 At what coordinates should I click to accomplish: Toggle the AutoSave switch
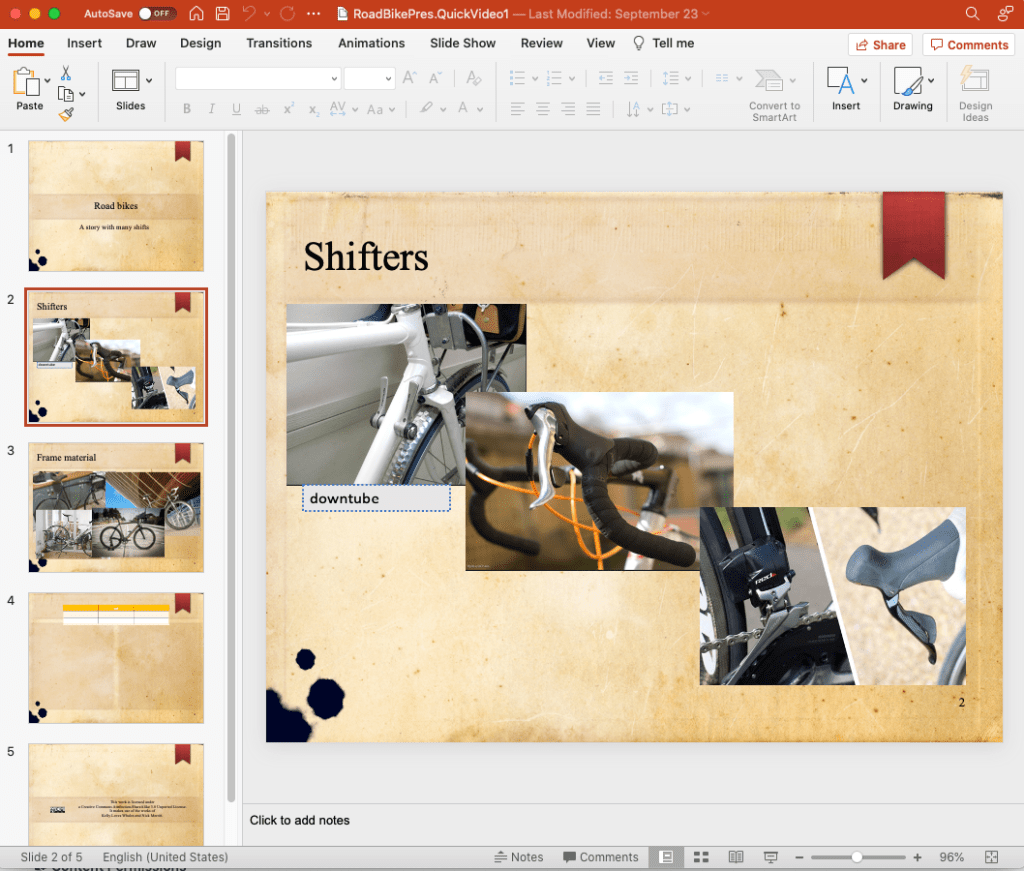pyautogui.click(x=157, y=14)
